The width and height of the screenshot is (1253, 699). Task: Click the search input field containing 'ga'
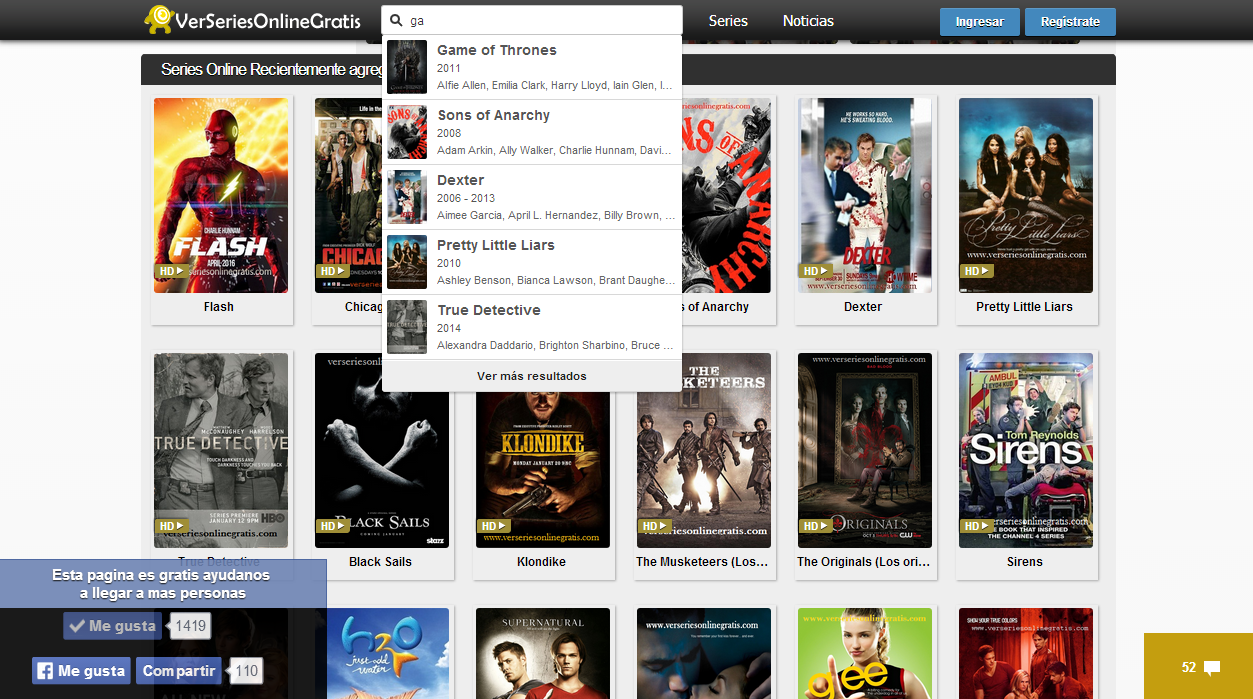pyautogui.click(x=532, y=20)
